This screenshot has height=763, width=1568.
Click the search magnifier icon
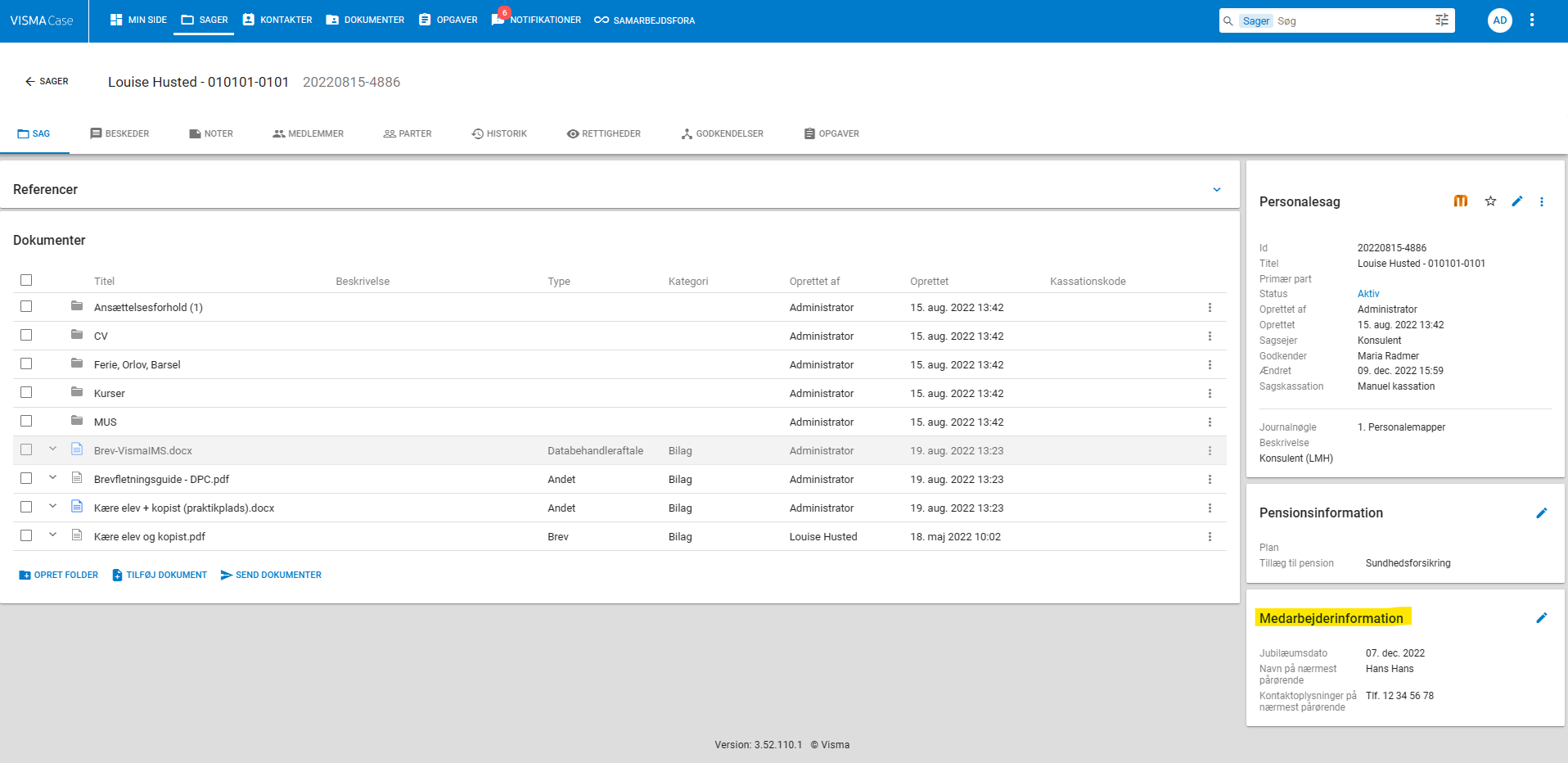click(1228, 21)
